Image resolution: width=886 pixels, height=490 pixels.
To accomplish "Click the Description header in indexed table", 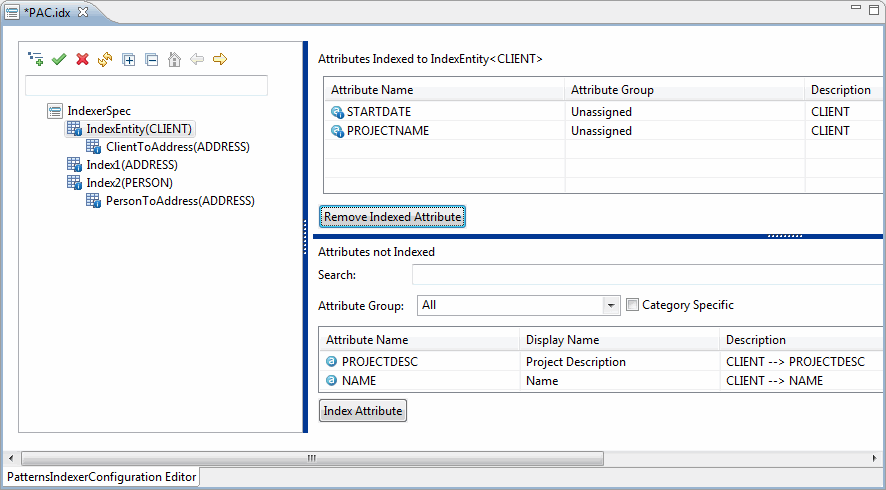I will coord(844,90).
